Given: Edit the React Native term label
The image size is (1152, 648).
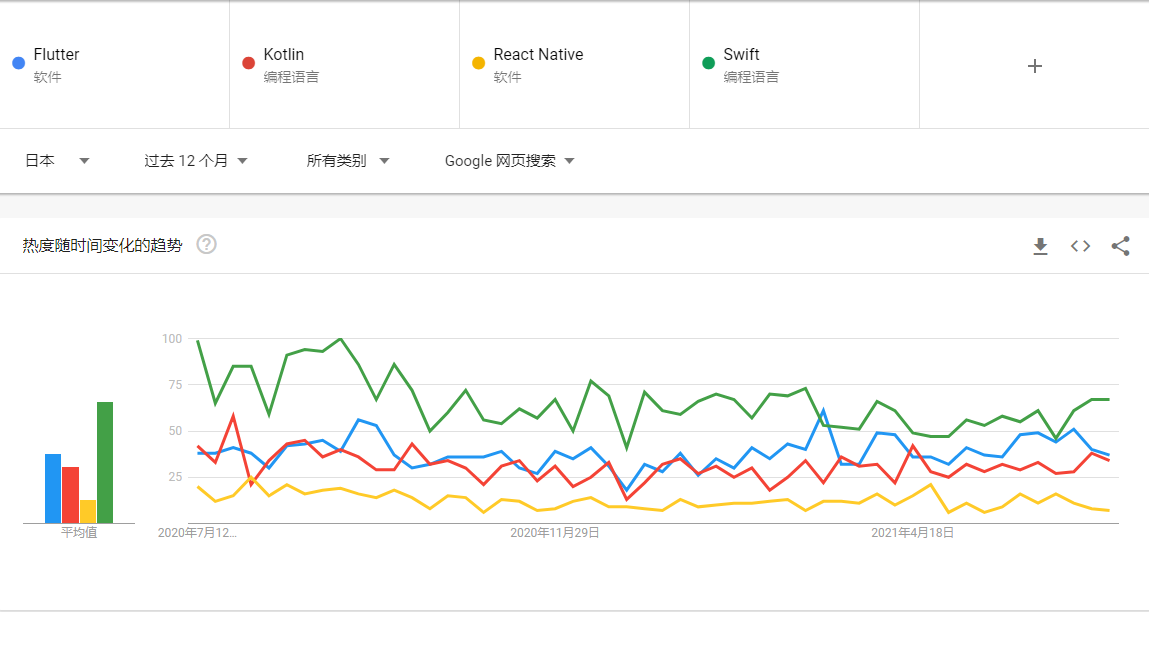Looking at the screenshot, I should 539,54.
